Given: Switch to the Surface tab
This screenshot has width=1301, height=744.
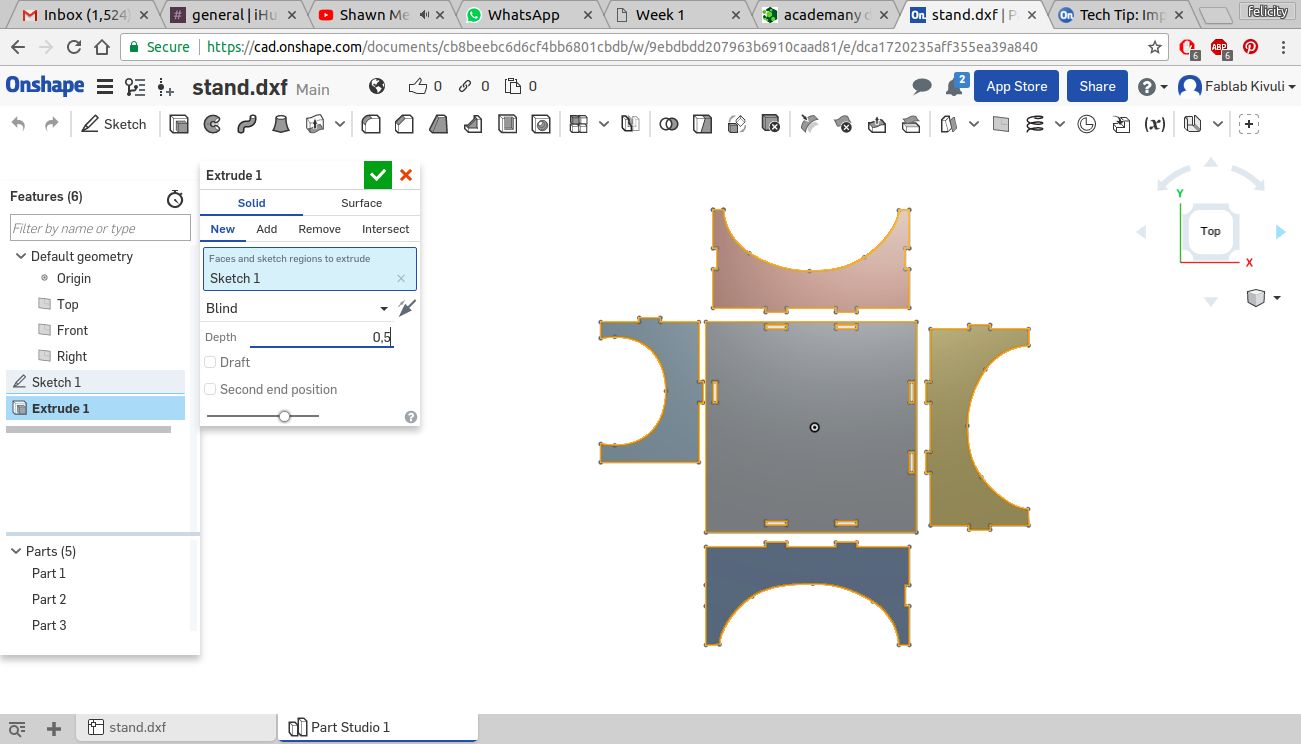Looking at the screenshot, I should [x=361, y=203].
